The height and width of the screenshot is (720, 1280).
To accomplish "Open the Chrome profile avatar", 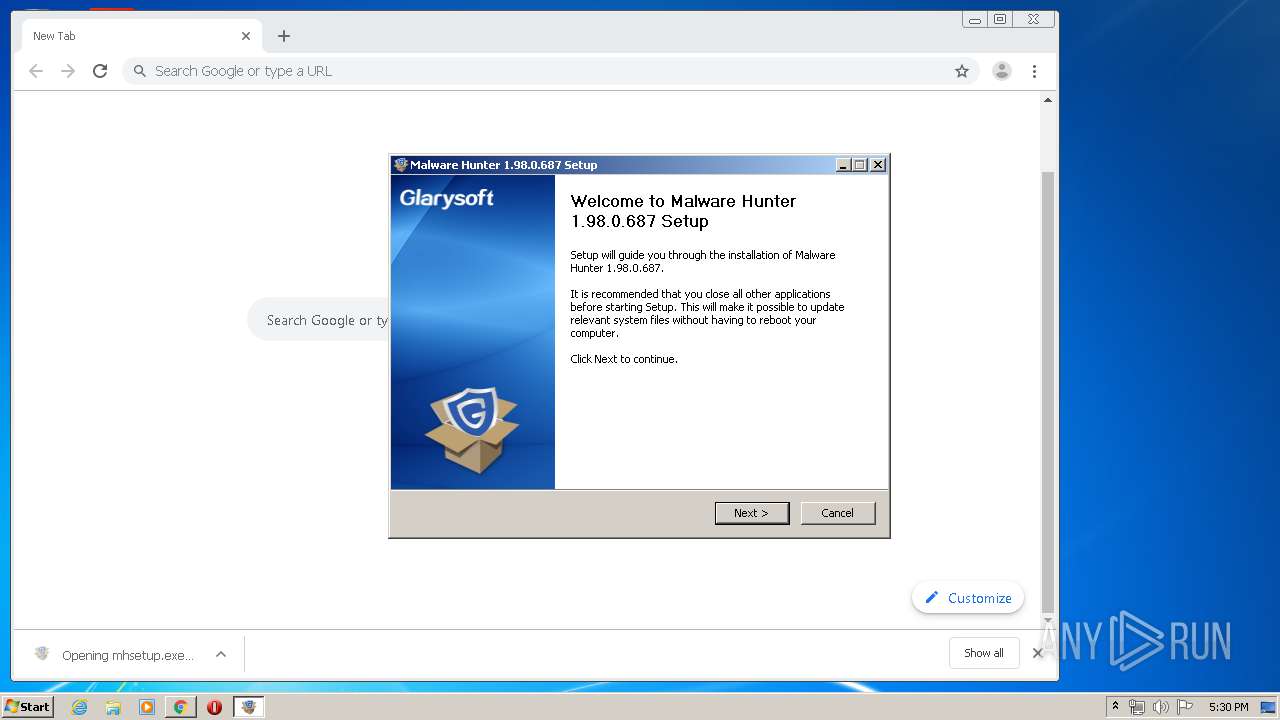I will pyautogui.click(x=1002, y=71).
